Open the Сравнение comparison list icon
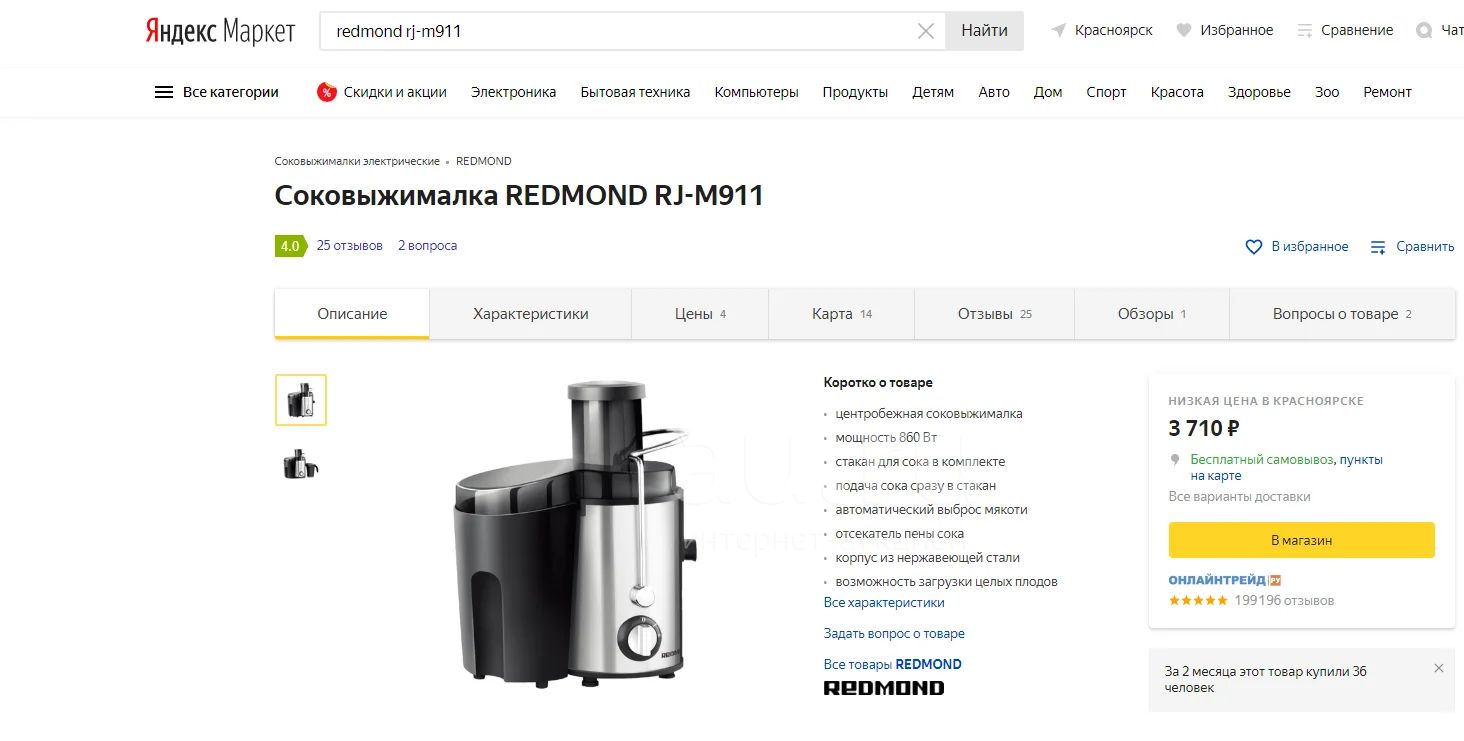Viewport: 1464px width, 741px height. tap(1305, 31)
